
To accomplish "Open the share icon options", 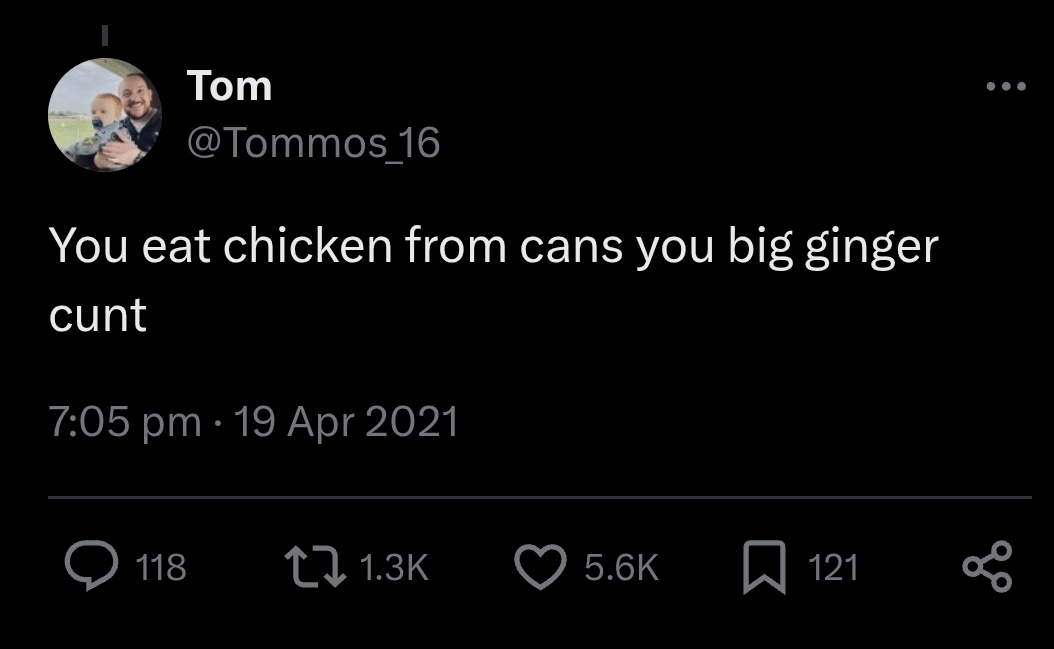I will tap(987, 566).
